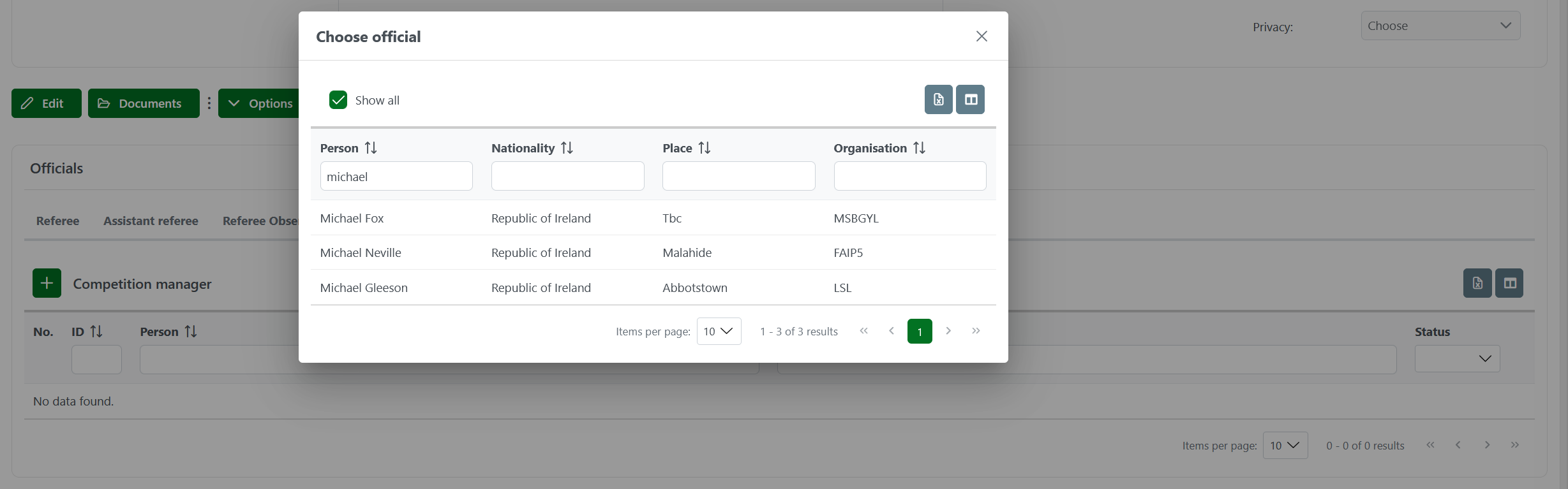Click the Edit button
This screenshot has width=1568, height=489.
pyautogui.click(x=46, y=103)
